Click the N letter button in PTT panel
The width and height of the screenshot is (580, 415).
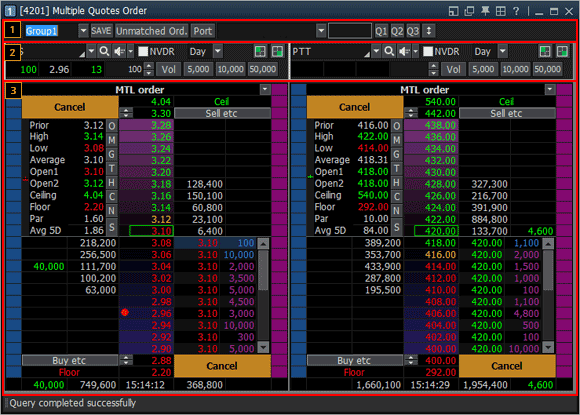pos(396,210)
